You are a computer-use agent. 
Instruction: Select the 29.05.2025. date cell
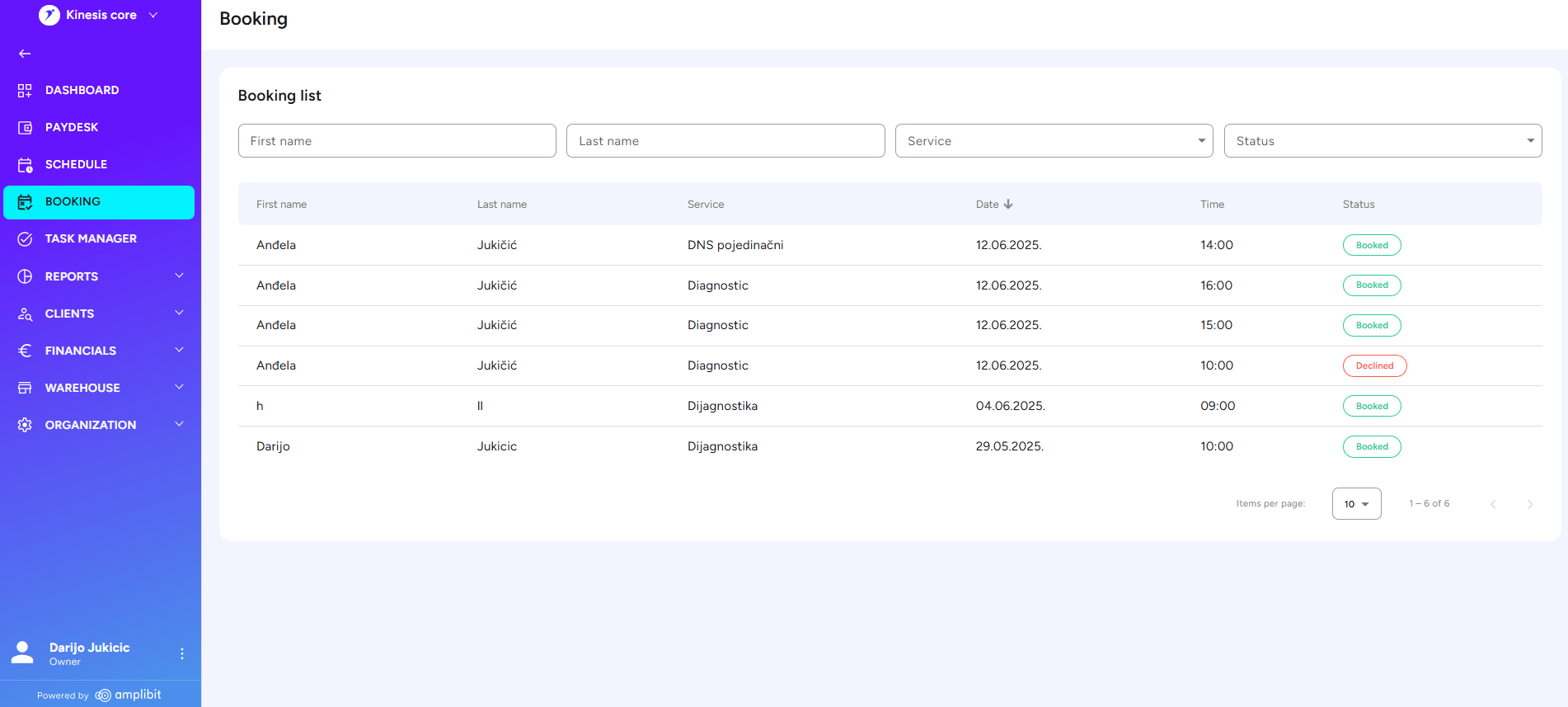[x=1010, y=446]
